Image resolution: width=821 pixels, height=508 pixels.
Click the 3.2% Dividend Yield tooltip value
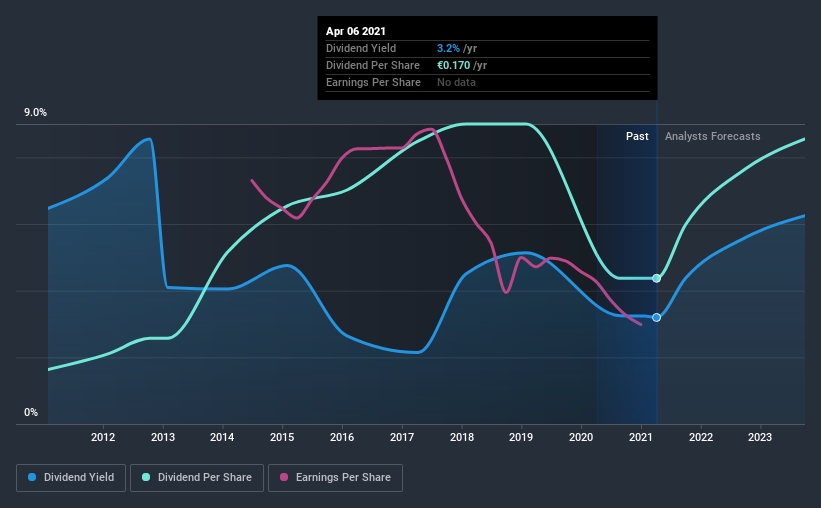(x=448, y=48)
